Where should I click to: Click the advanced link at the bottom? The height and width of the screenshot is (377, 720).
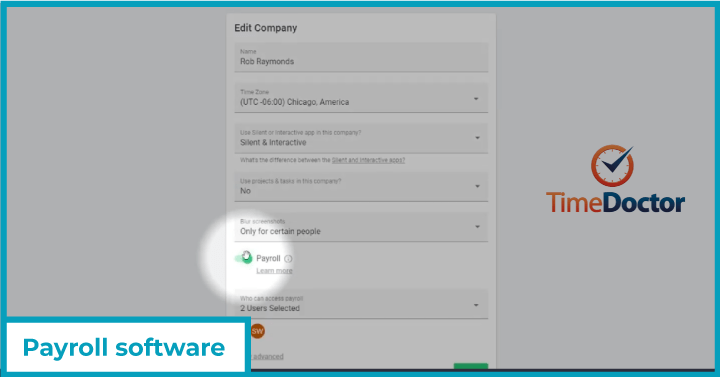[x=267, y=356]
